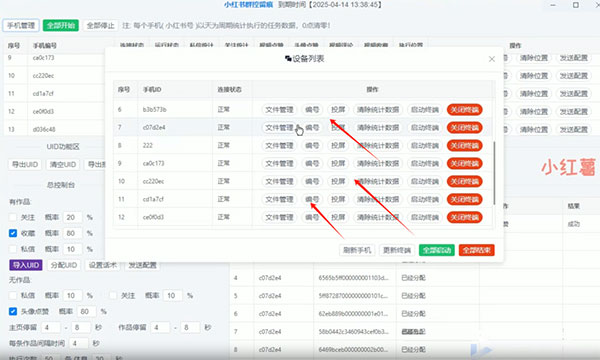600x360 pixels.
Task: Click 发送配置 in main row cc220ec
Action: pyautogui.click(x=574, y=76)
